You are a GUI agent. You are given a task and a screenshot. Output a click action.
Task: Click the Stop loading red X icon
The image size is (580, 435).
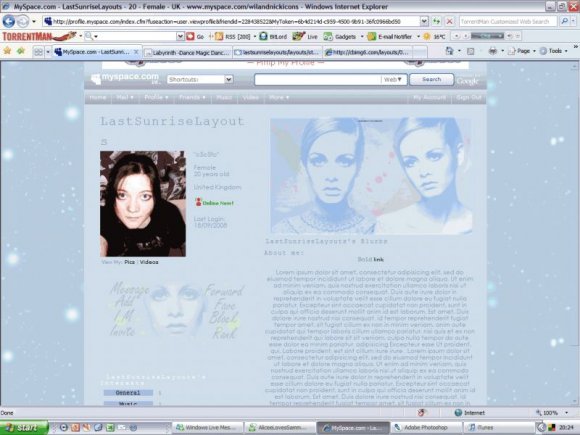pyautogui.click(x=449, y=21)
